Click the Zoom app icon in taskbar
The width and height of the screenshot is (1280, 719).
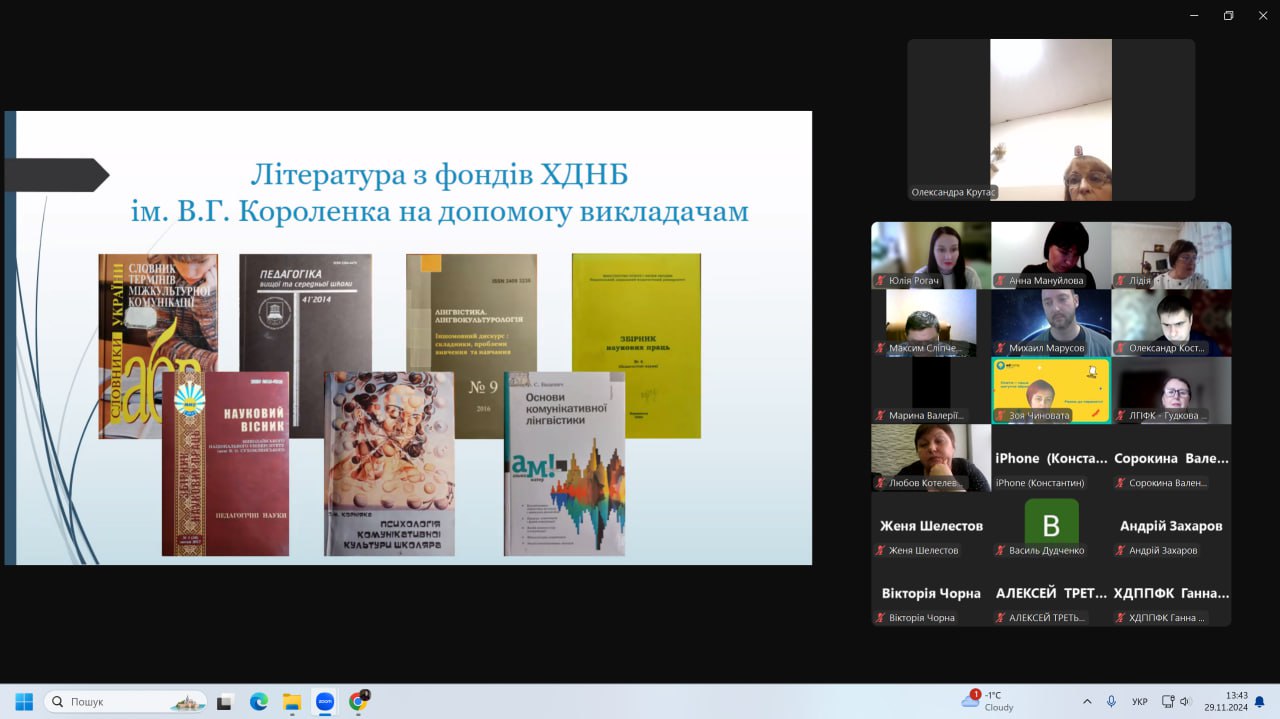click(324, 702)
